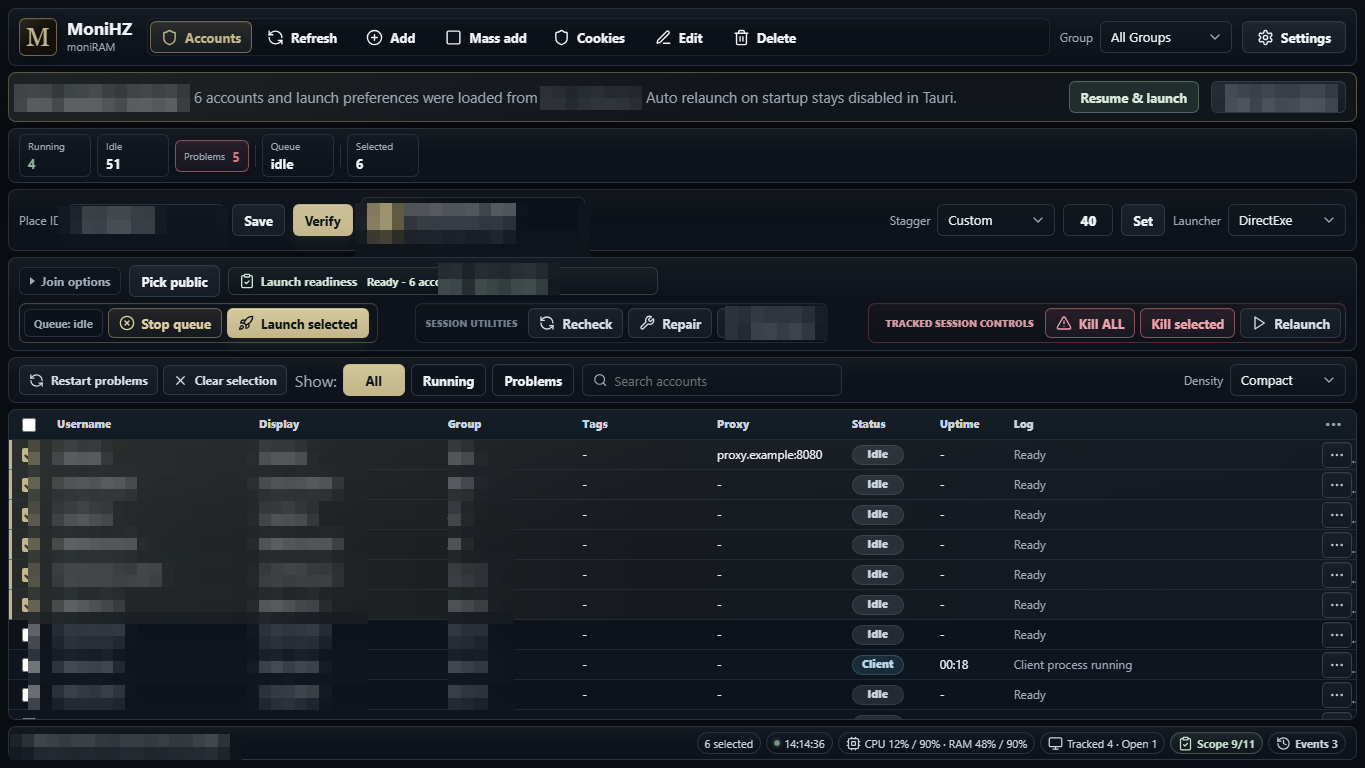Open the Density Compact dropdown

click(x=1287, y=381)
